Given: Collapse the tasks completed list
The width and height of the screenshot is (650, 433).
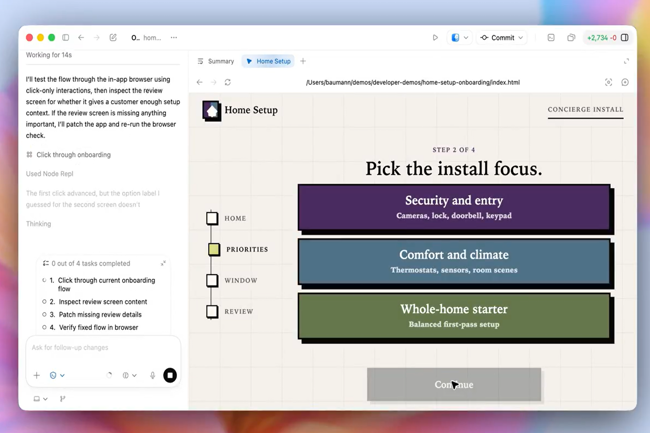Looking at the screenshot, I should click(x=163, y=264).
